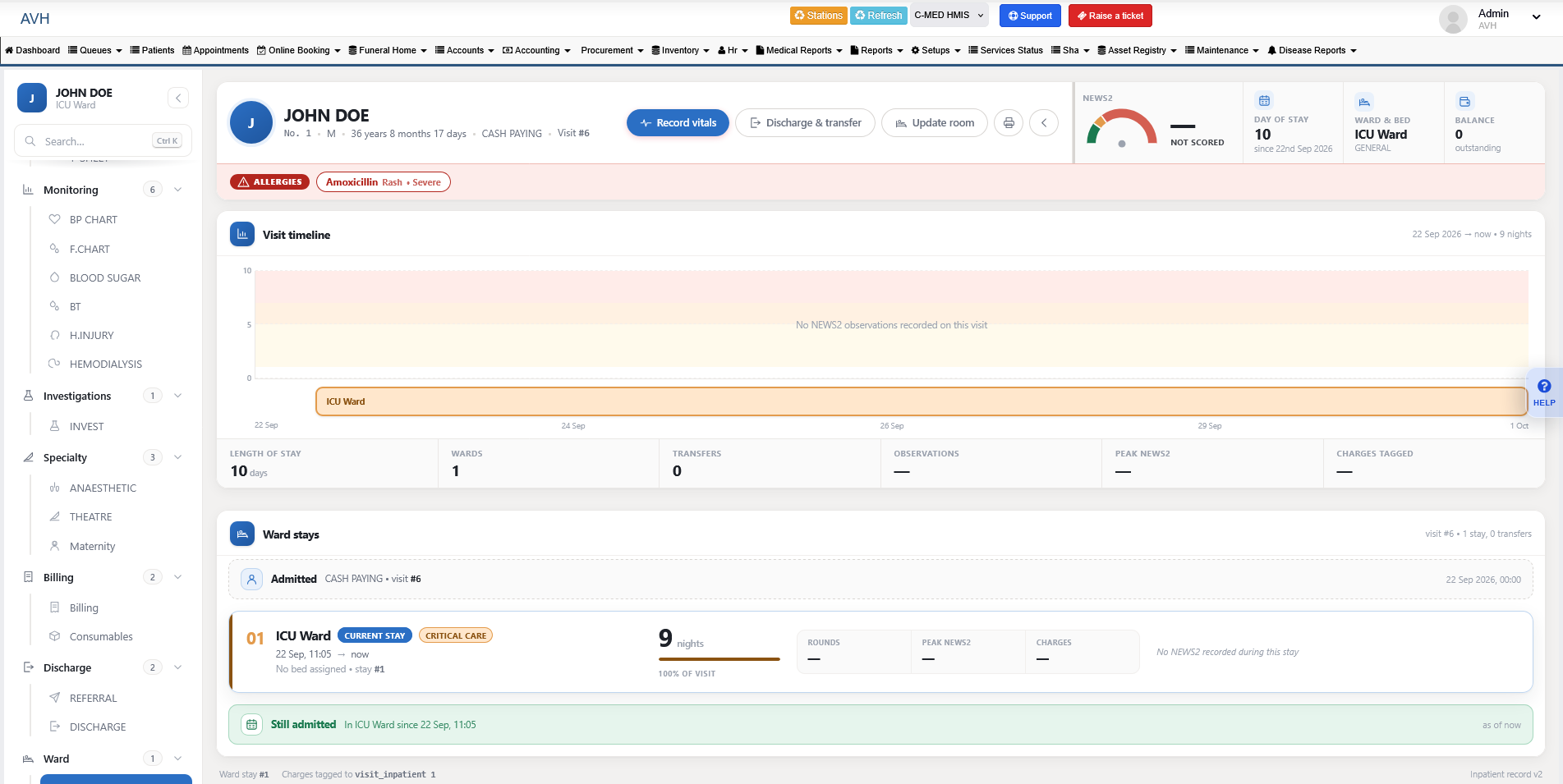Collapse the Discharge section

pos(177,667)
